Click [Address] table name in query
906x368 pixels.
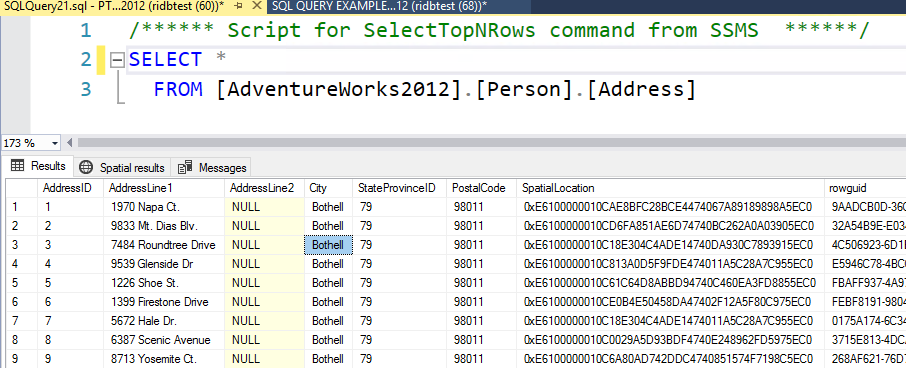[x=641, y=90]
